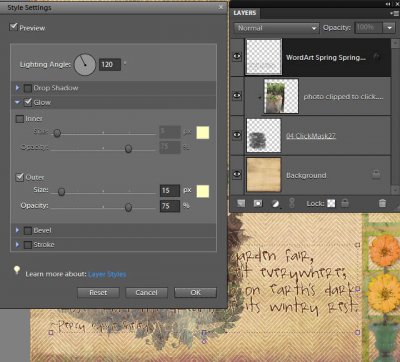Enable the Stroke checkbox

click(x=28, y=245)
